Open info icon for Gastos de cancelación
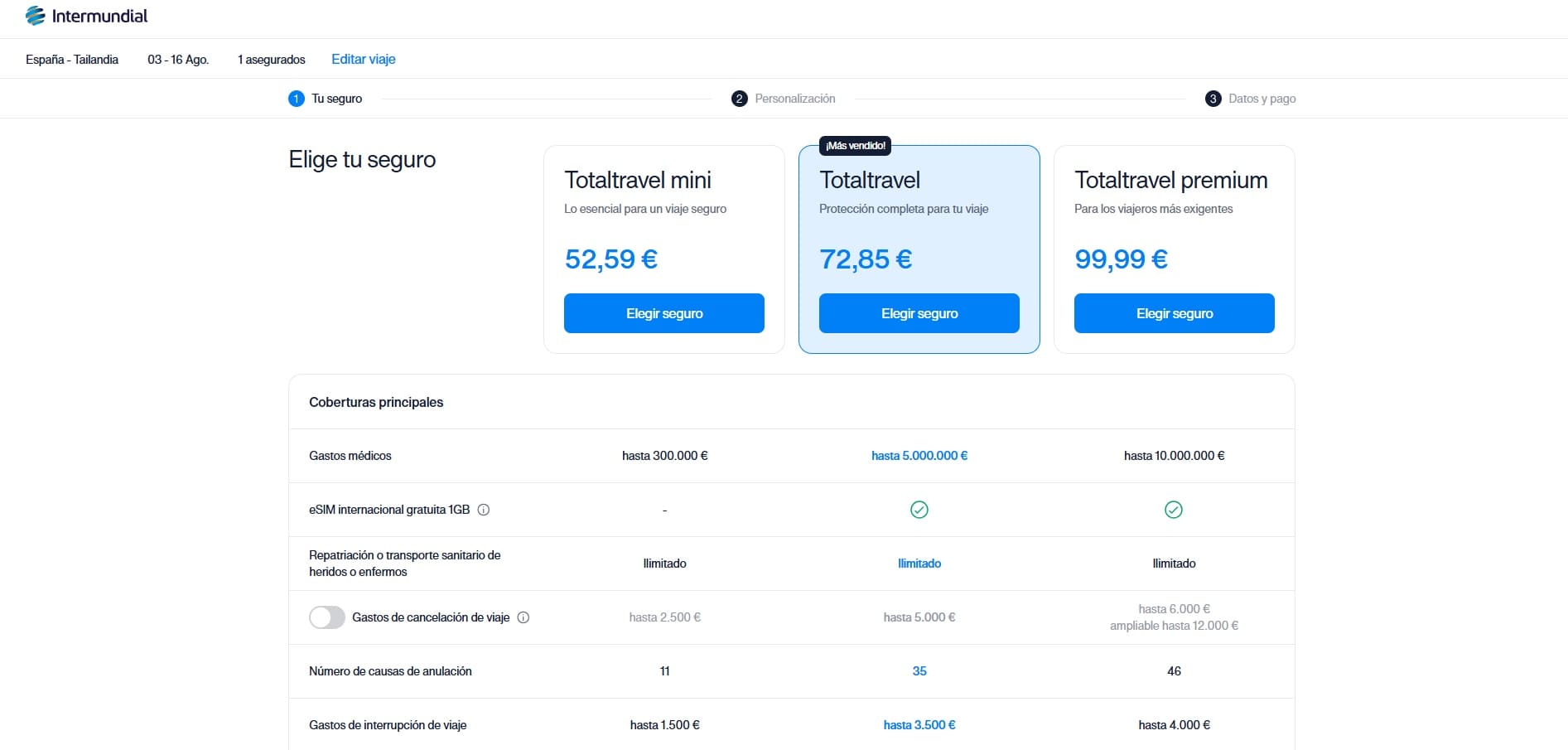Image resolution: width=1568 pixels, height=750 pixels. (523, 617)
